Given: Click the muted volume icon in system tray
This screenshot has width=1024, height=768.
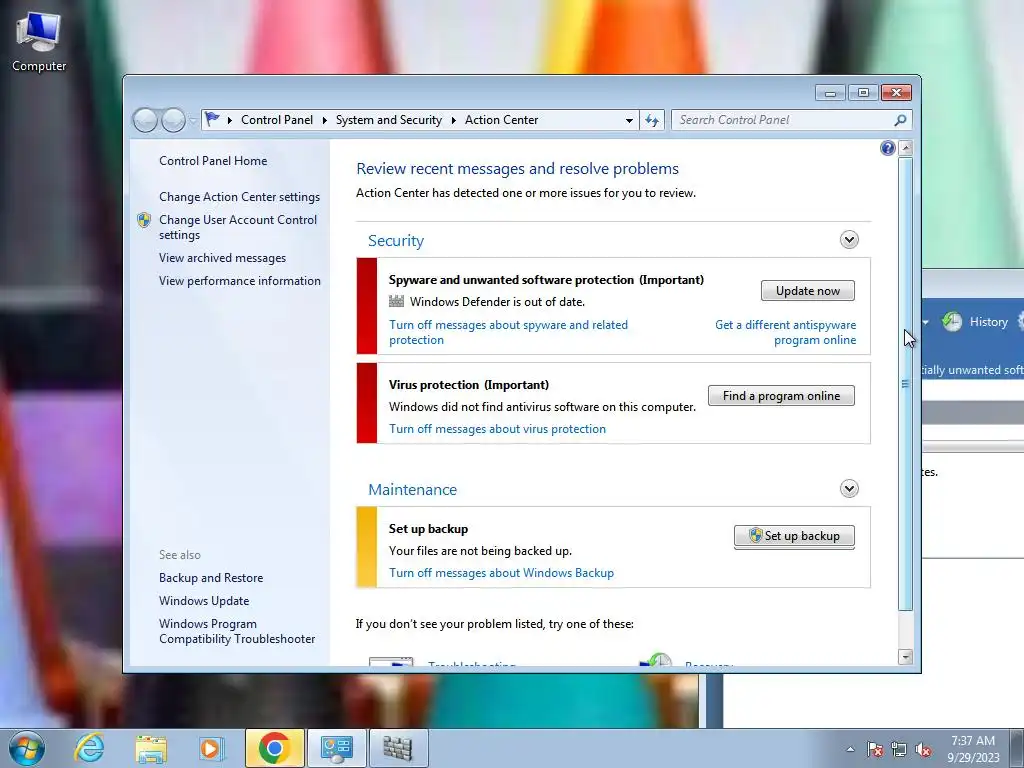Looking at the screenshot, I should pos(923,749).
